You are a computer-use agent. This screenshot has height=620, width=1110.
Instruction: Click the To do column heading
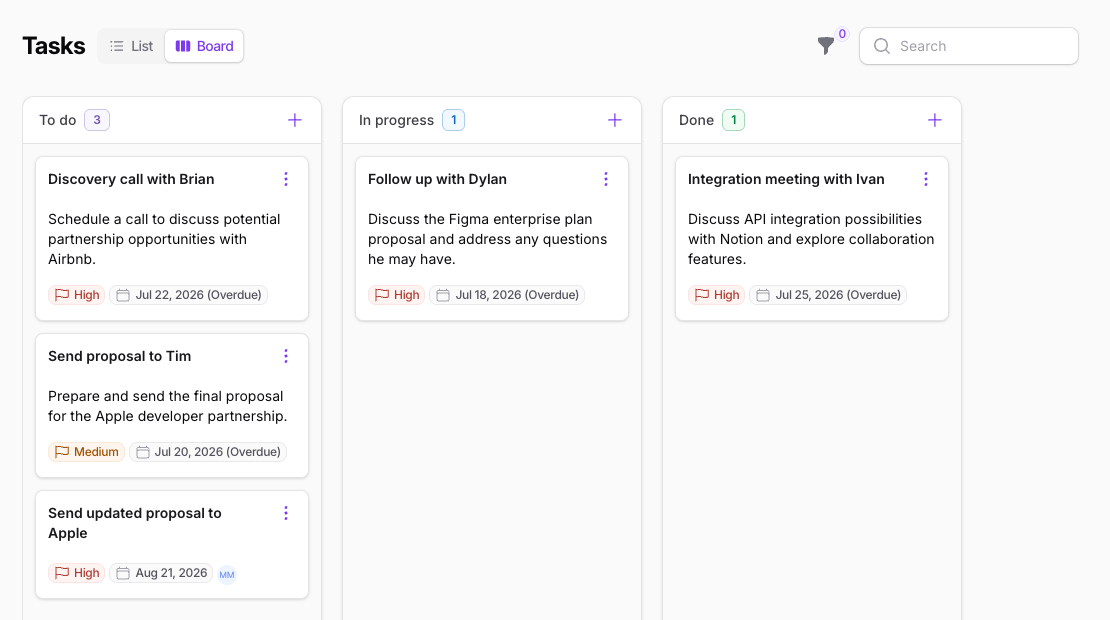pyautogui.click(x=57, y=120)
